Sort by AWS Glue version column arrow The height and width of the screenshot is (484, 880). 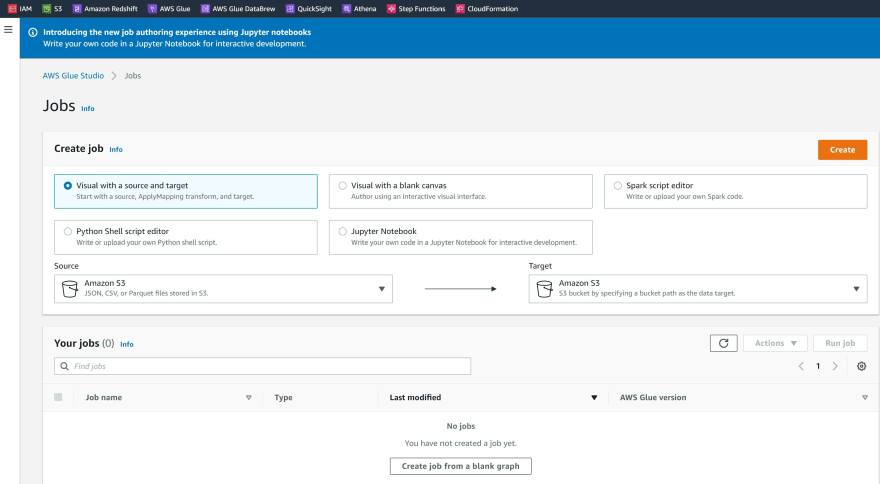865,398
